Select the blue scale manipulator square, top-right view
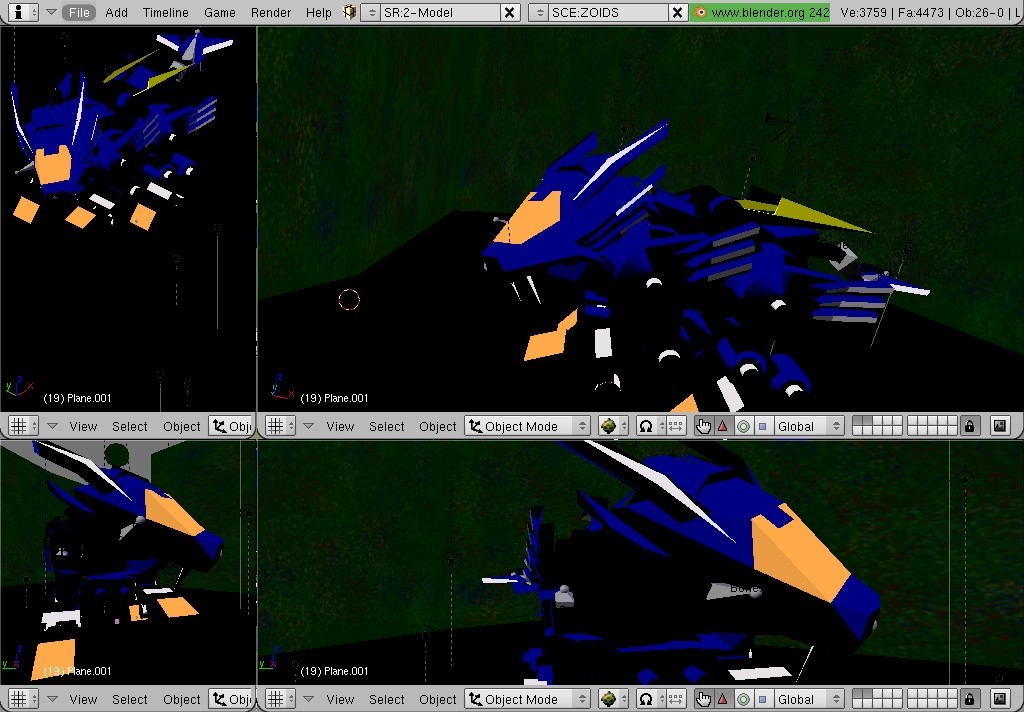 tap(762, 426)
